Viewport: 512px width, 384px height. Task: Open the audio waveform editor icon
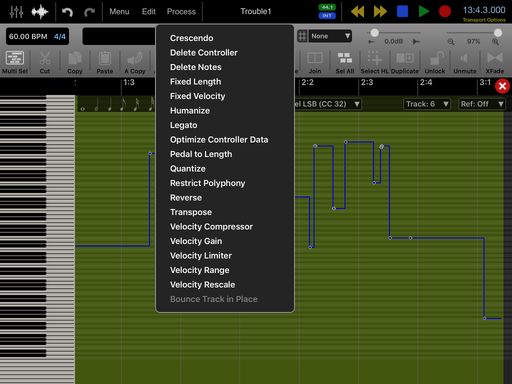[40, 12]
